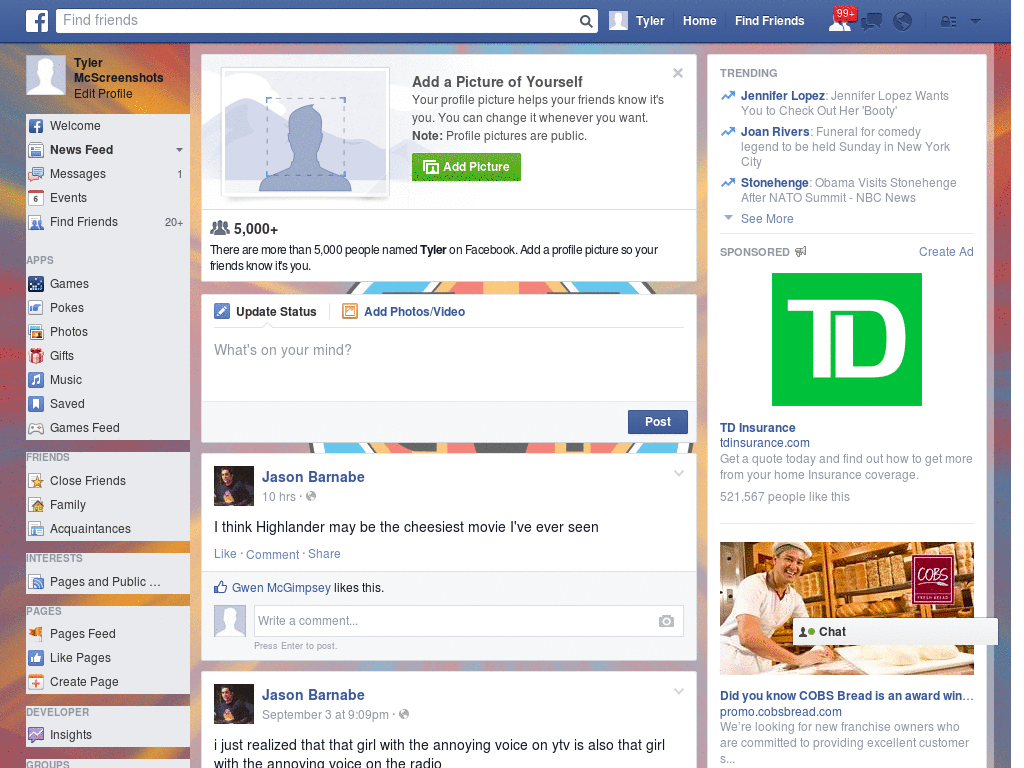Open account menu dropdown arrow in top bar
This screenshot has height=768, width=1024.
975,22
